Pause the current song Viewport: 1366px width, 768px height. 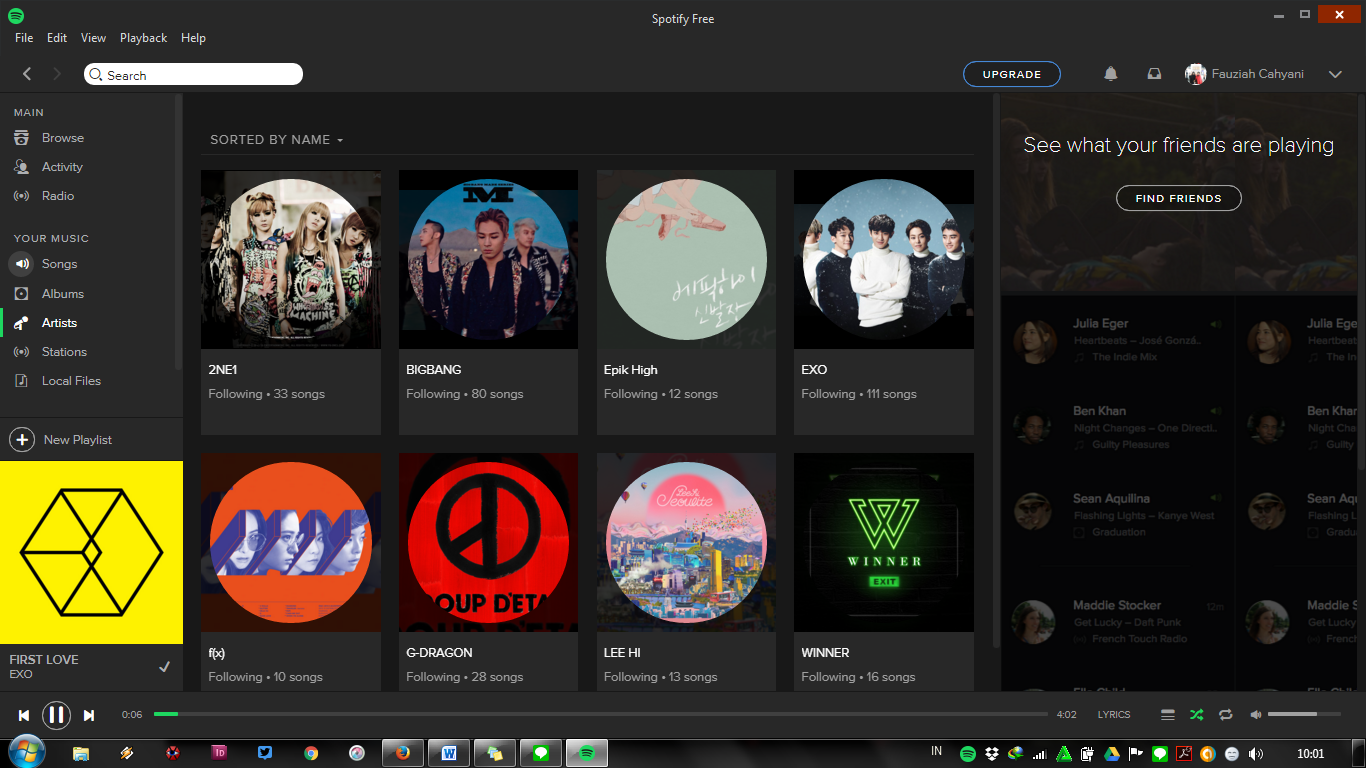[56, 715]
